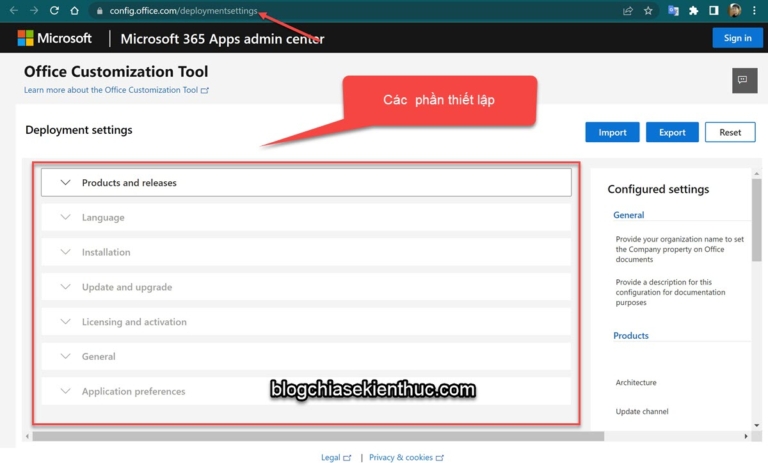This screenshot has height=463, width=768.
Task: Click Microsoft 365 Apps admin center title
Action: (222, 39)
